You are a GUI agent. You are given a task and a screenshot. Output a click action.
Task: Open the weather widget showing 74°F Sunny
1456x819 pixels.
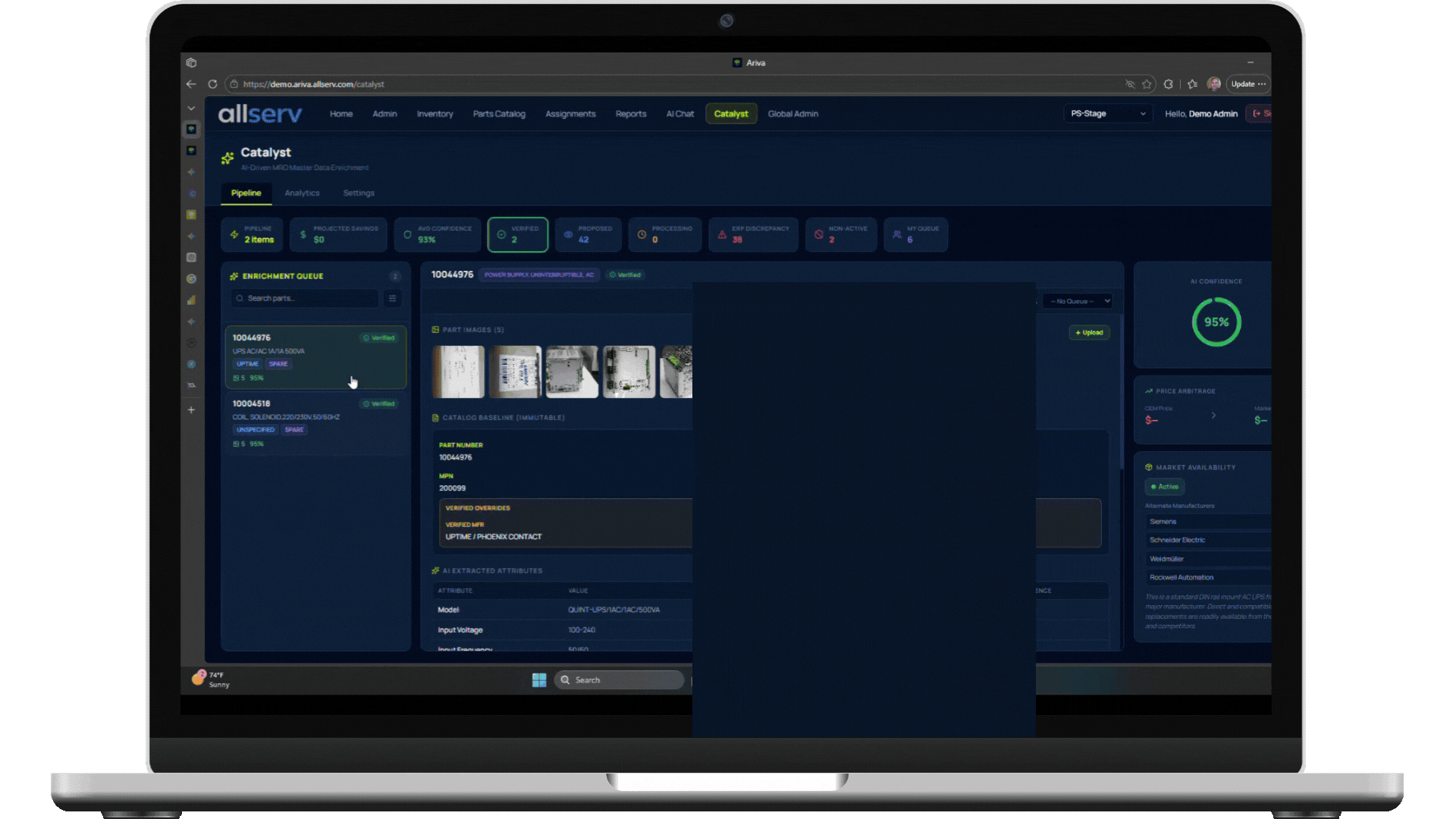coord(212,679)
